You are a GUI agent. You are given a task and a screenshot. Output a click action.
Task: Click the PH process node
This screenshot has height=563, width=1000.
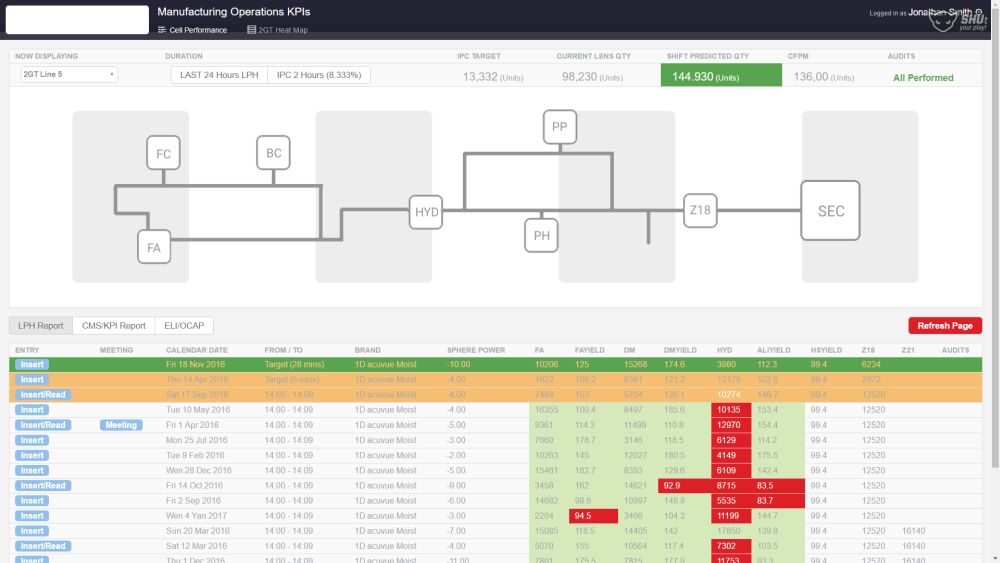point(541,235)
